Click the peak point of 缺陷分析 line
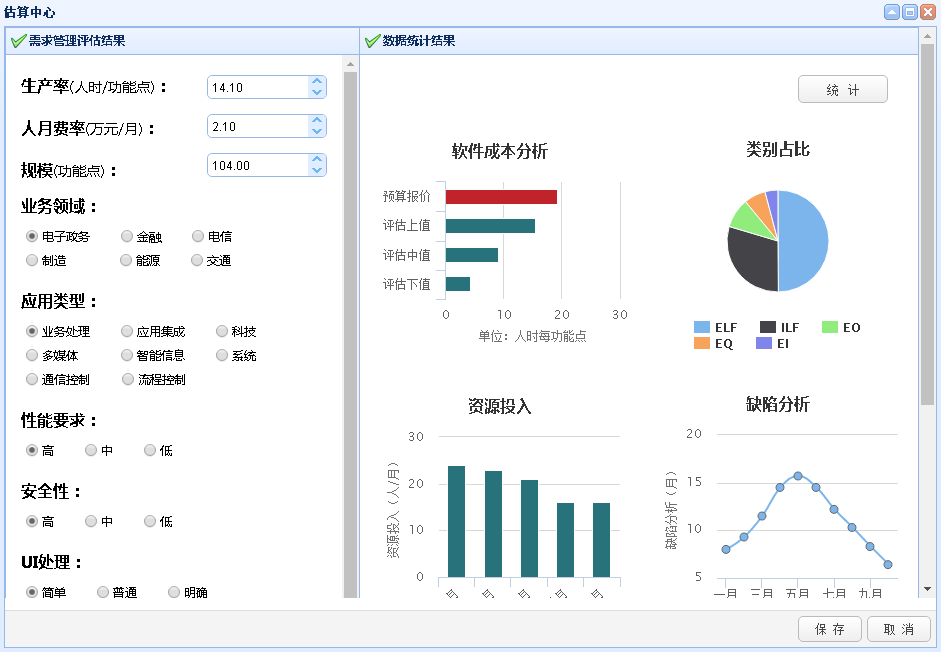This screenshot has width=941, height=652. 798,475
